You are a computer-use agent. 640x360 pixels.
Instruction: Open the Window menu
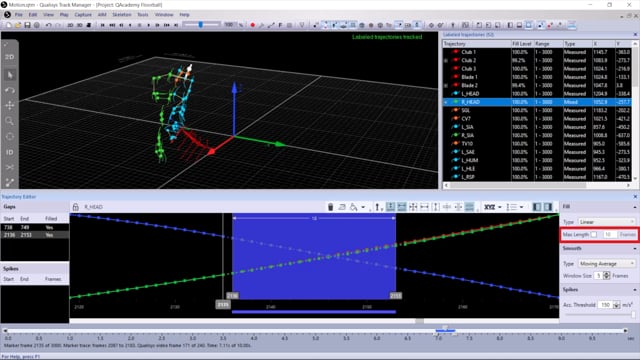point(164,15)
